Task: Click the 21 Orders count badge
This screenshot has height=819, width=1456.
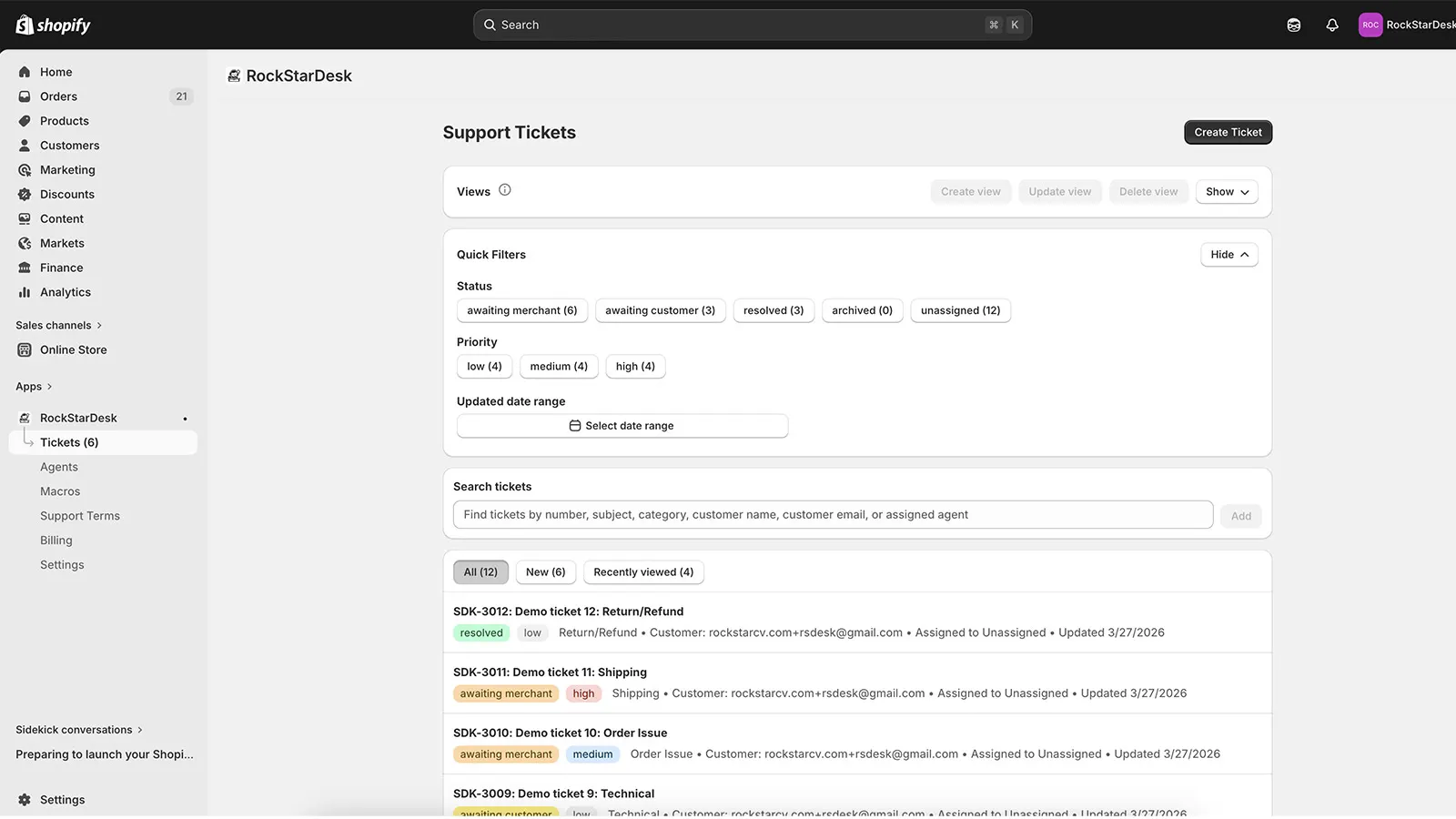Action: 181,96
